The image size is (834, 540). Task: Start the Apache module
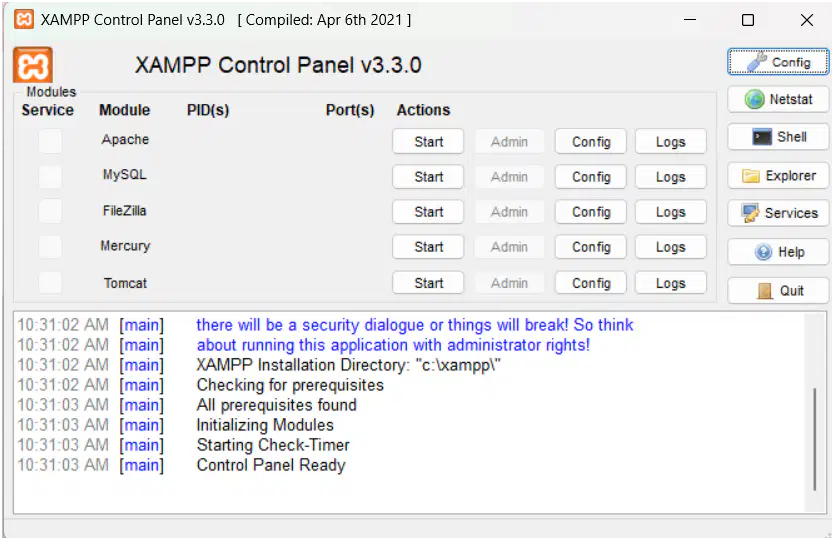(x=428, y=142)
